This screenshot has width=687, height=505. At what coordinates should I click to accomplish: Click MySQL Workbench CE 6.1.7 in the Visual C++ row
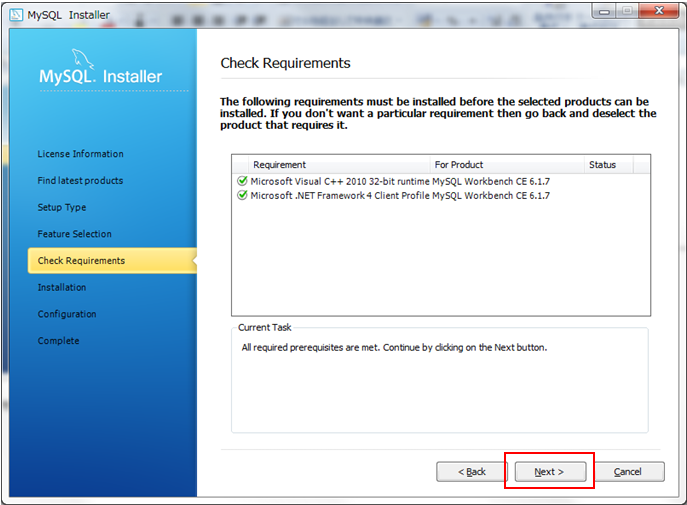click(491, 181)
